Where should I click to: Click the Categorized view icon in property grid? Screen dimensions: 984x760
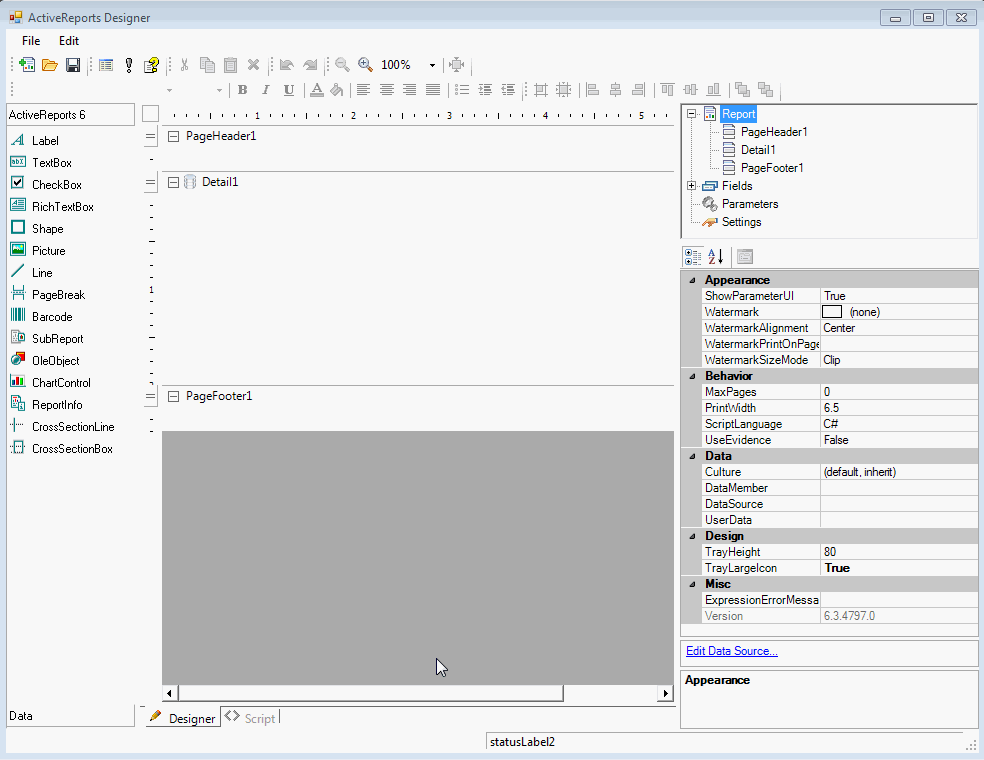tap(693, 256)
